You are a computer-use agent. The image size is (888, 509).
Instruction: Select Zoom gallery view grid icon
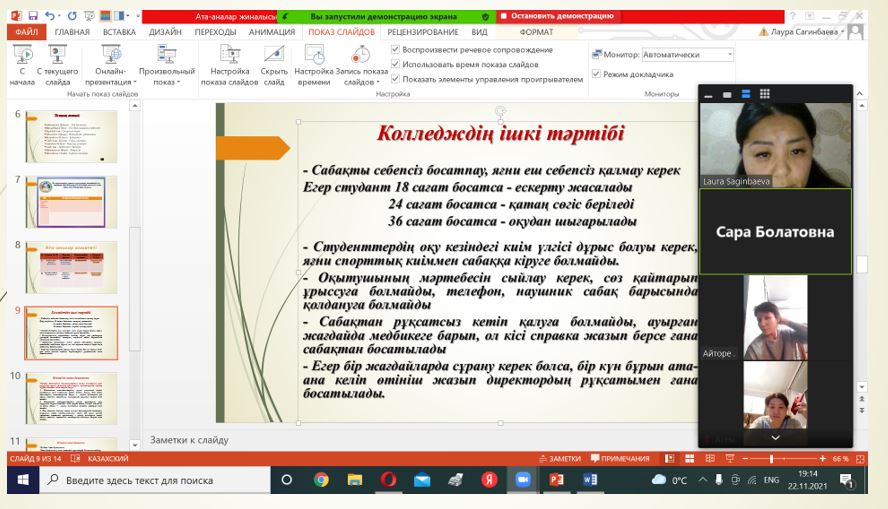765,94
